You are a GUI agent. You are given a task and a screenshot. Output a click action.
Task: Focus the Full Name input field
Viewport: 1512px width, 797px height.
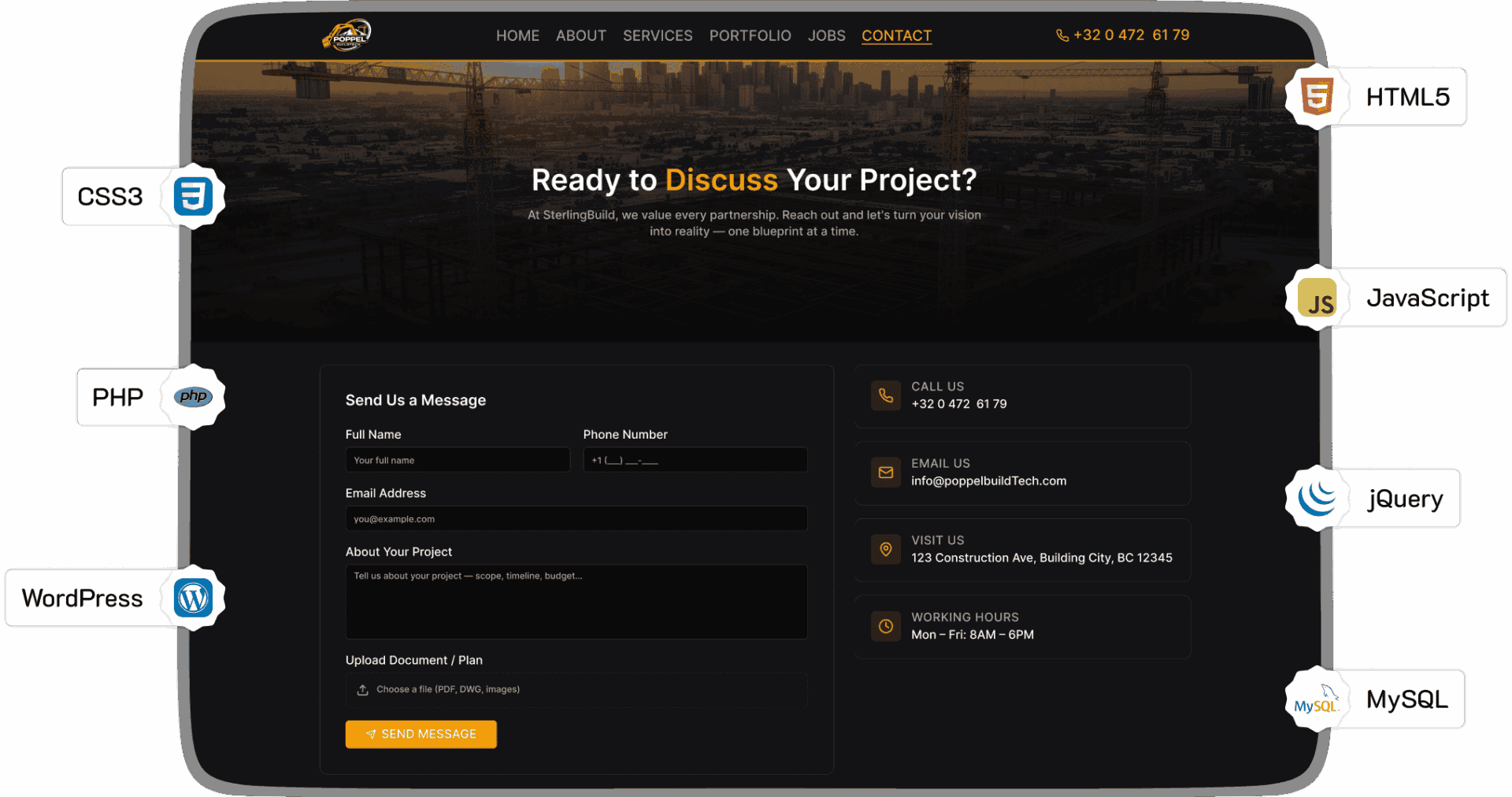pos(457,460)
